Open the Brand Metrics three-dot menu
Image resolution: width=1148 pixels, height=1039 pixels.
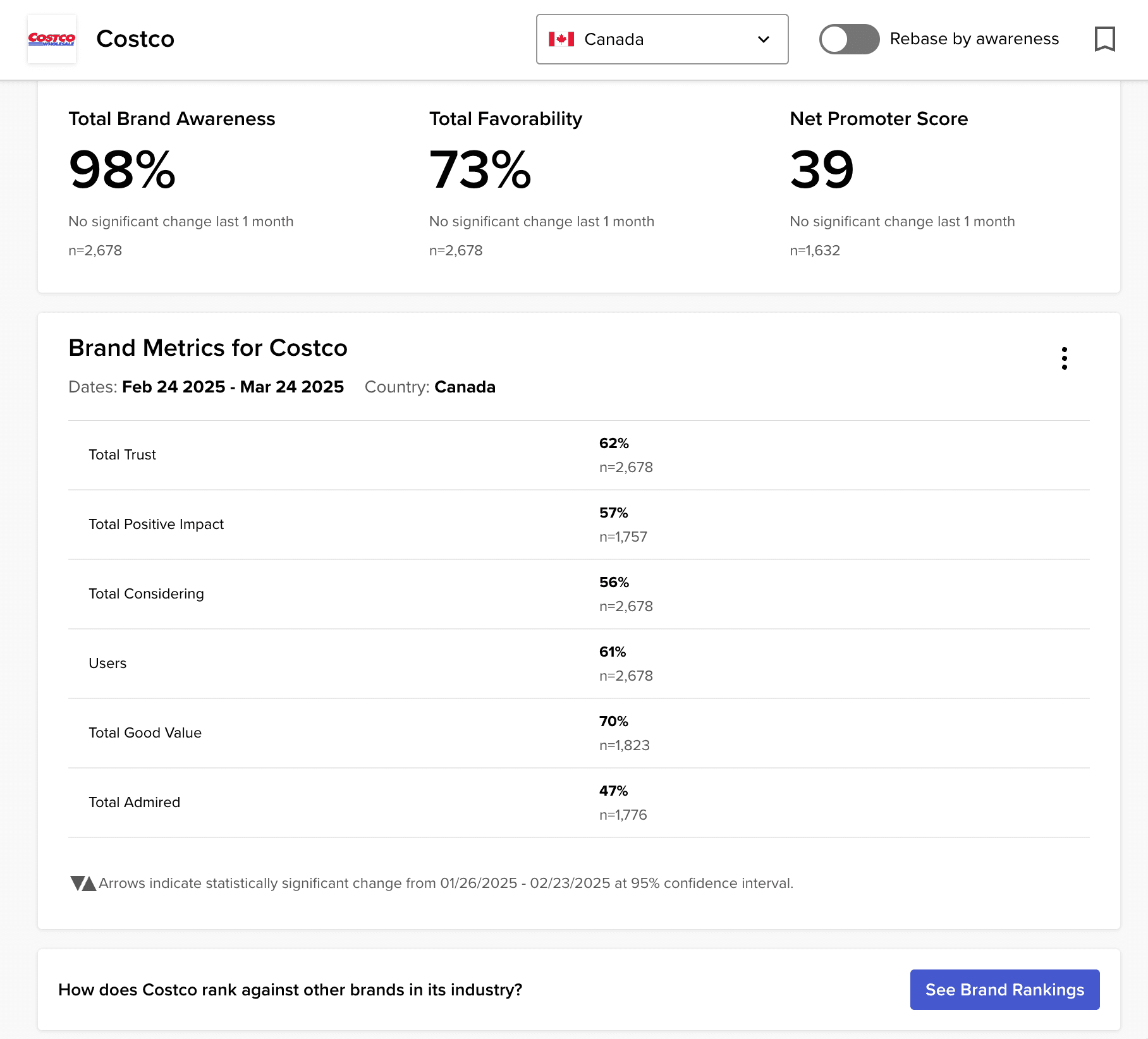click(1065, 358)
